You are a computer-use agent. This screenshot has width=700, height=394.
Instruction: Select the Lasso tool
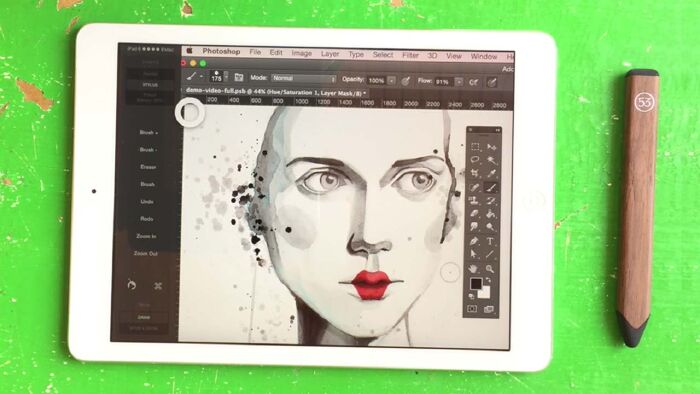click(x=475, y=160)
